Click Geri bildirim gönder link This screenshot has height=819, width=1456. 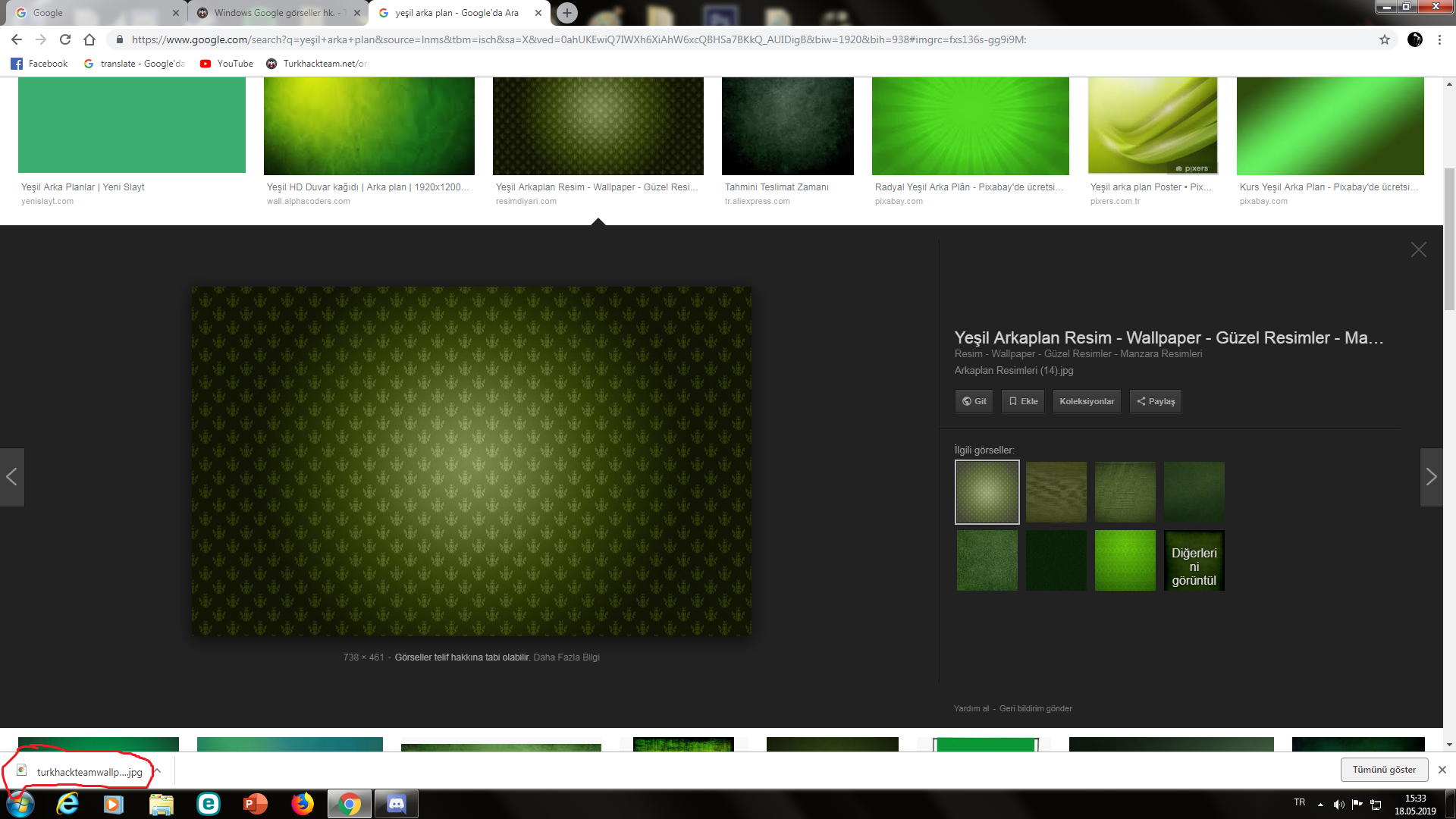click(1036, 708)
